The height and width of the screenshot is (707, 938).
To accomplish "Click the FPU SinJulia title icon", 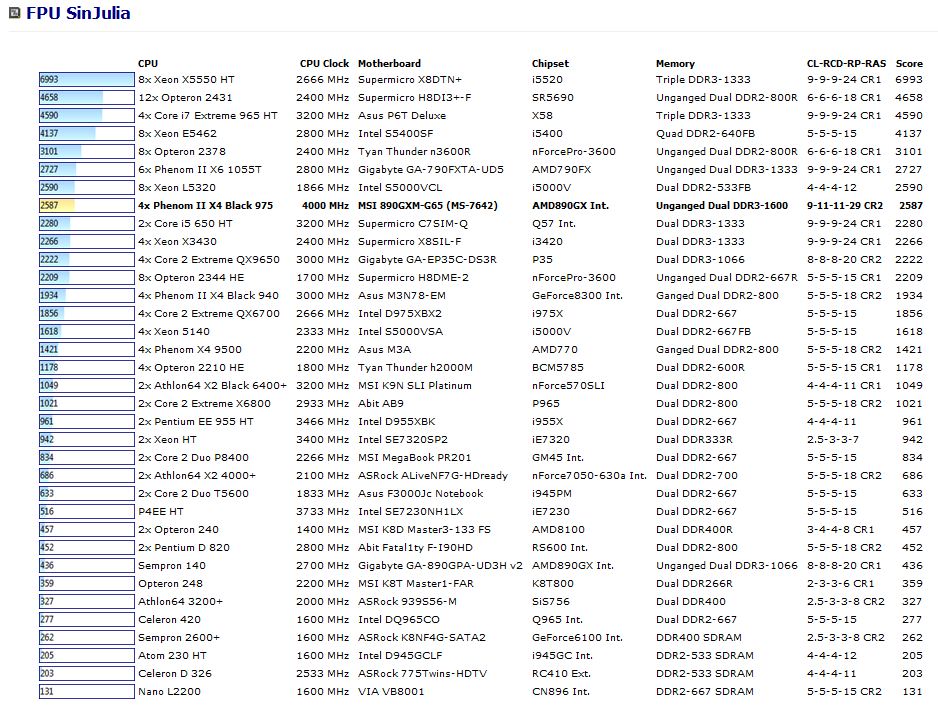I will pyautogui.click(x=15, y=15).
